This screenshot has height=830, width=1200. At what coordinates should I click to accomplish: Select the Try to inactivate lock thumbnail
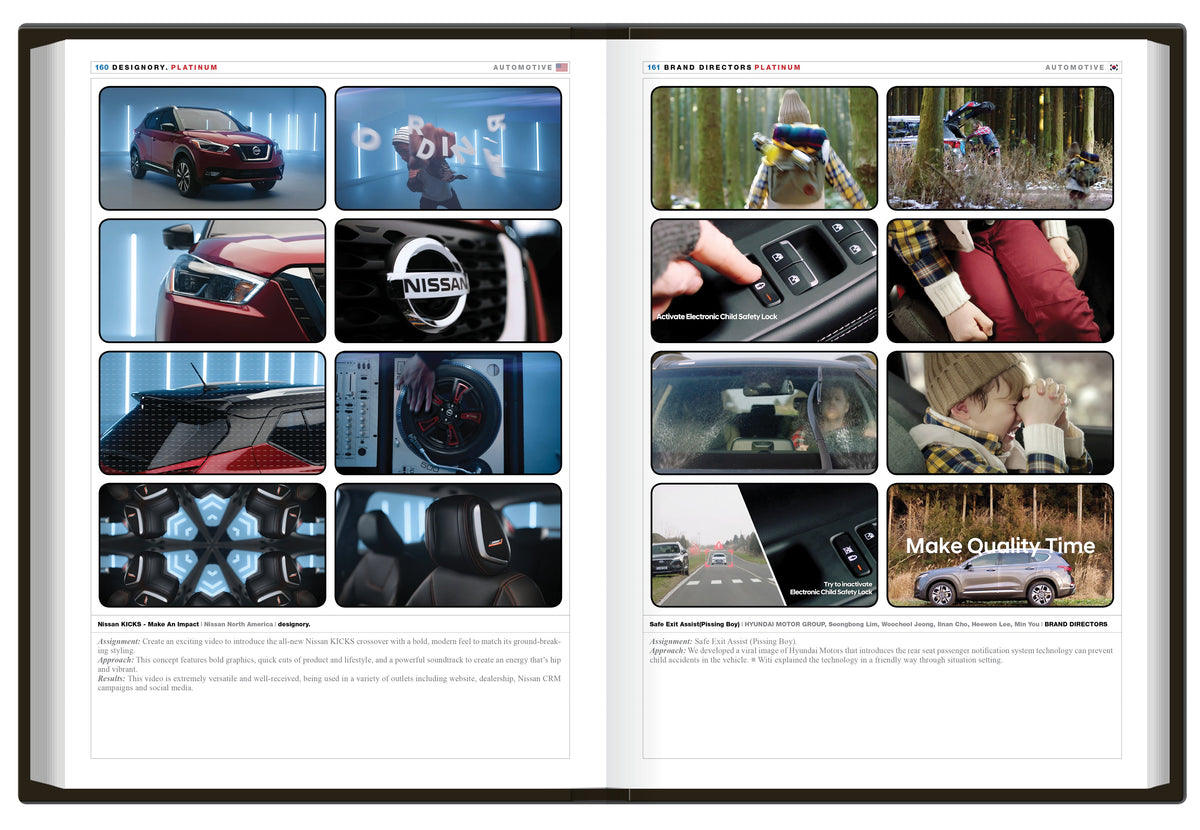click(x=764, y=545)
